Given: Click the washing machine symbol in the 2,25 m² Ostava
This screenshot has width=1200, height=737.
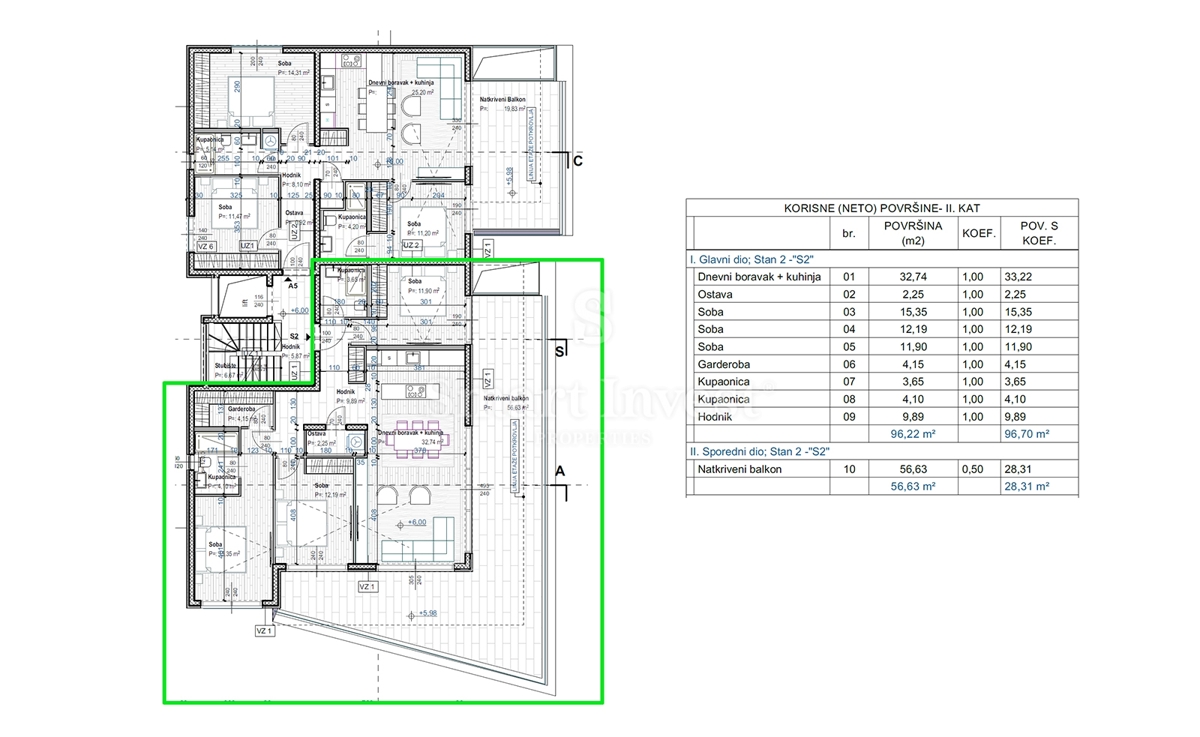Looking at the screenshot, I should [357, 440].
